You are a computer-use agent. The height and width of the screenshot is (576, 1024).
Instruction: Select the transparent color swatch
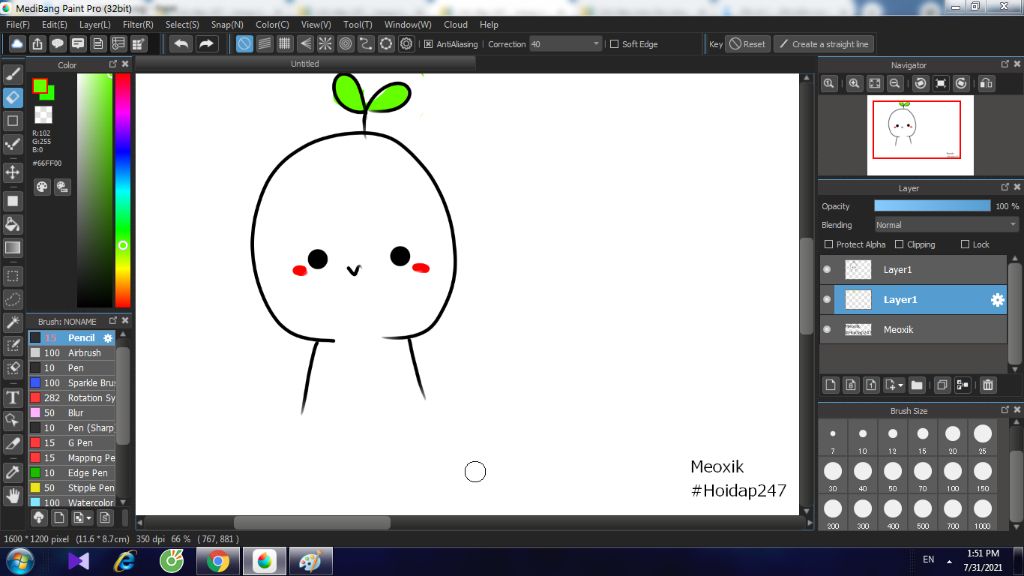(x=43, y=115)
